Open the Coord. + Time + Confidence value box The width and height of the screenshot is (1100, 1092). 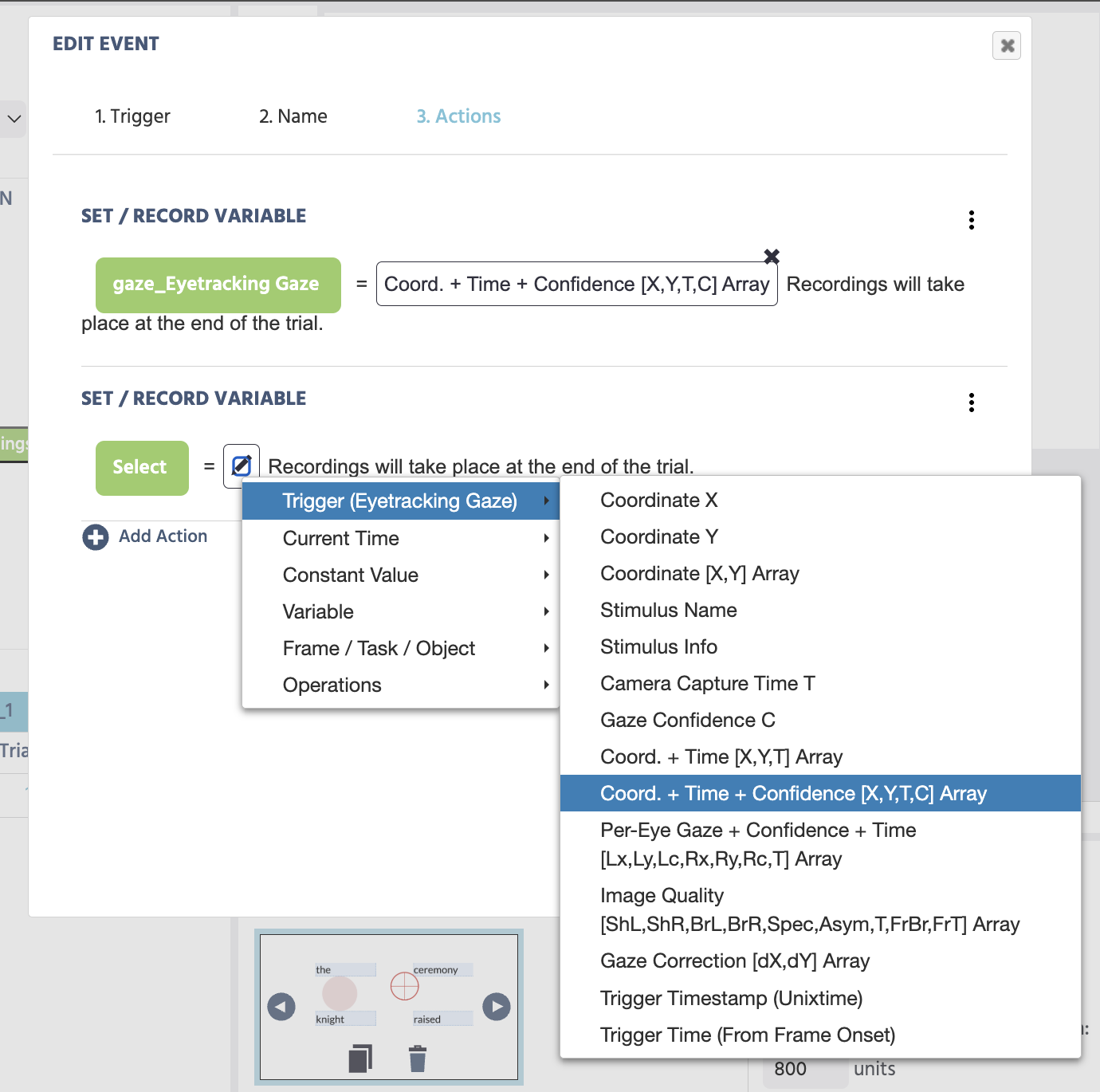coord(576,285)
